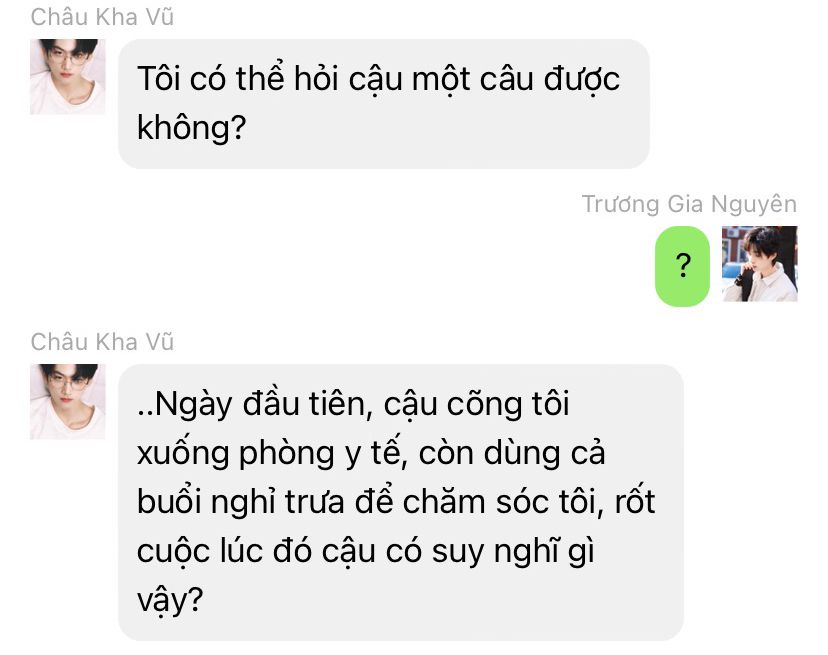Viewport: 828px width, 655px height.
Task: Click topmost Châu Kha Vũ name label
Action: pos(102,17)
